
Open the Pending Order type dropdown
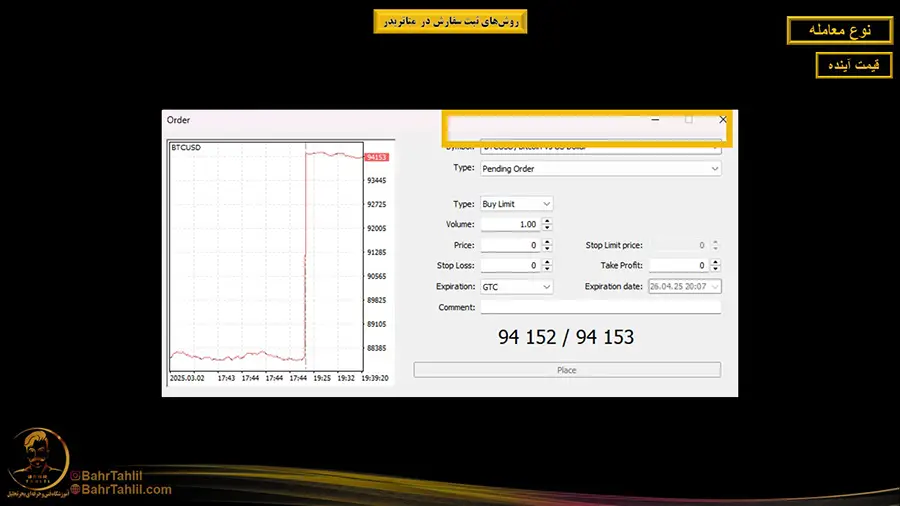pos(714,169)
